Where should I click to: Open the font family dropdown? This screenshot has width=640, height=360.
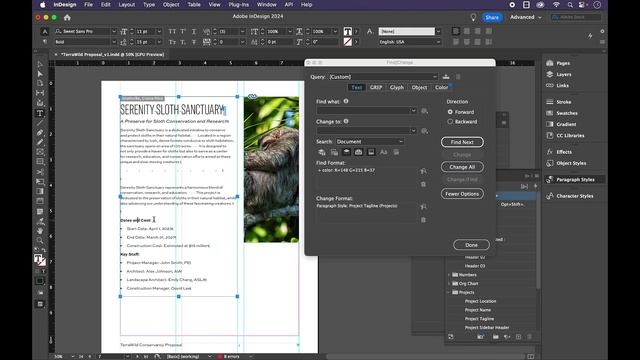pos(114,31)
